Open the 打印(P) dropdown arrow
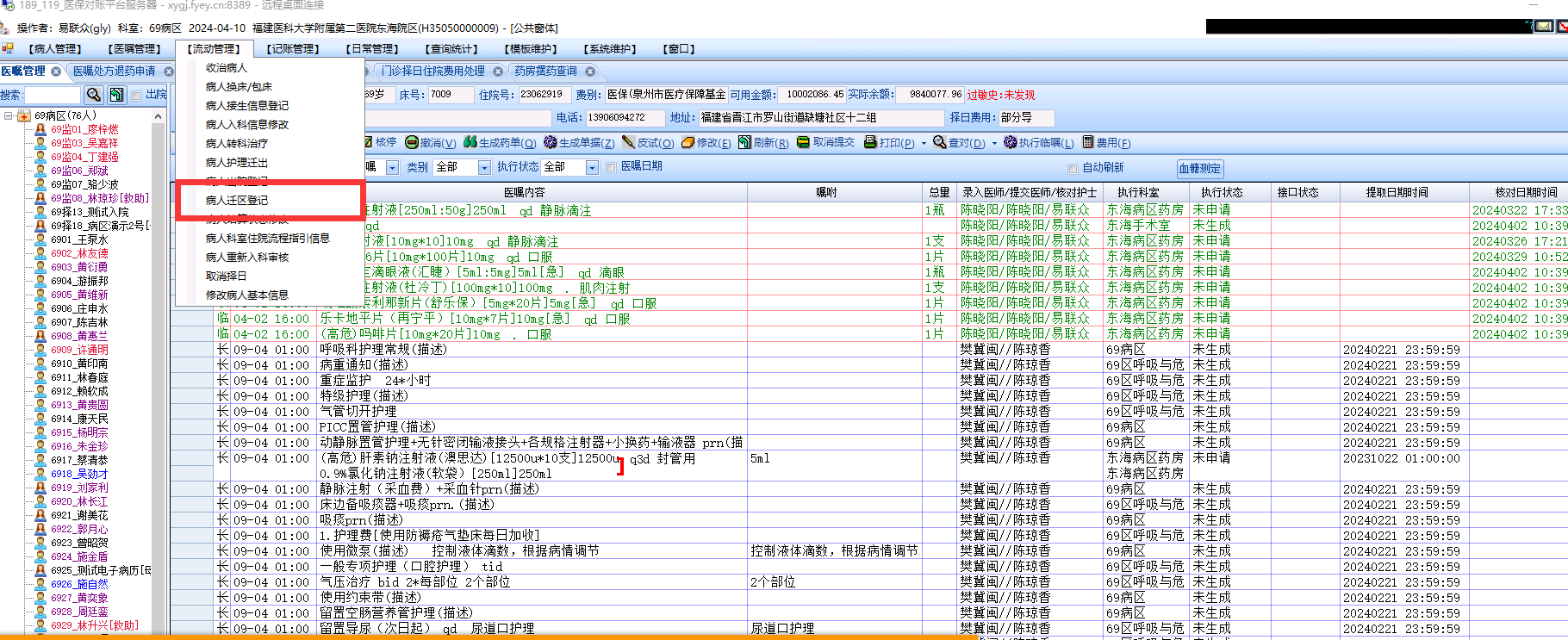 (924, 143)
